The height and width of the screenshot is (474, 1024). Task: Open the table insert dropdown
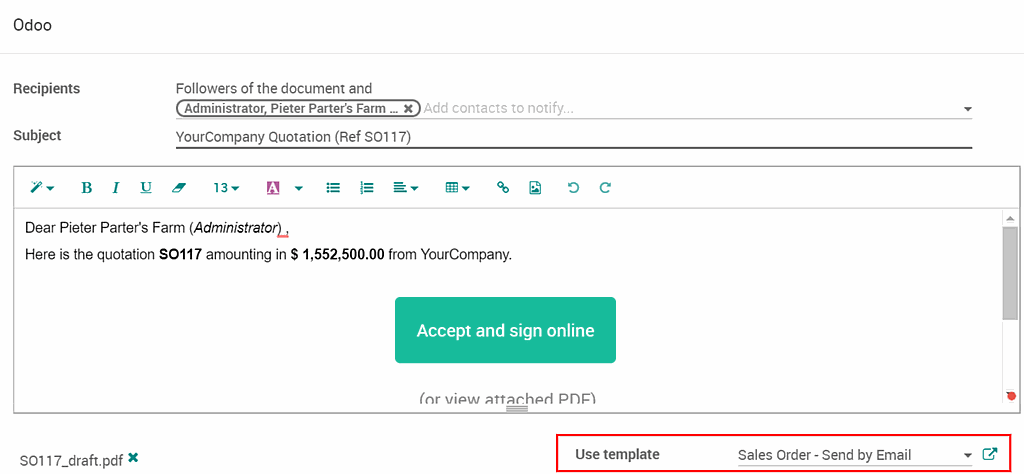coord(457,188)
